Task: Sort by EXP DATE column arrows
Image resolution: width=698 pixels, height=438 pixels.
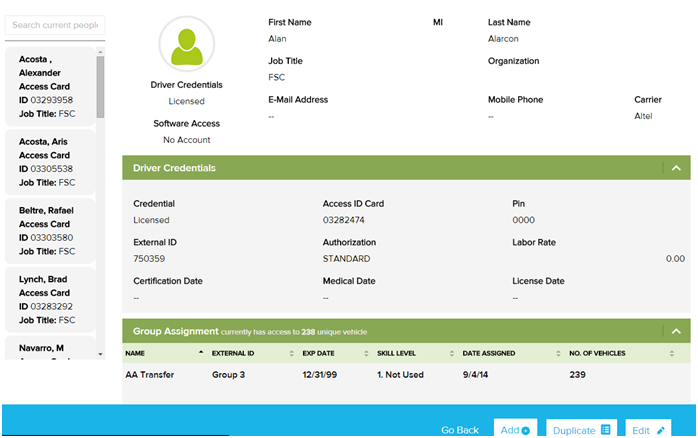Action: tap(366, 353)
